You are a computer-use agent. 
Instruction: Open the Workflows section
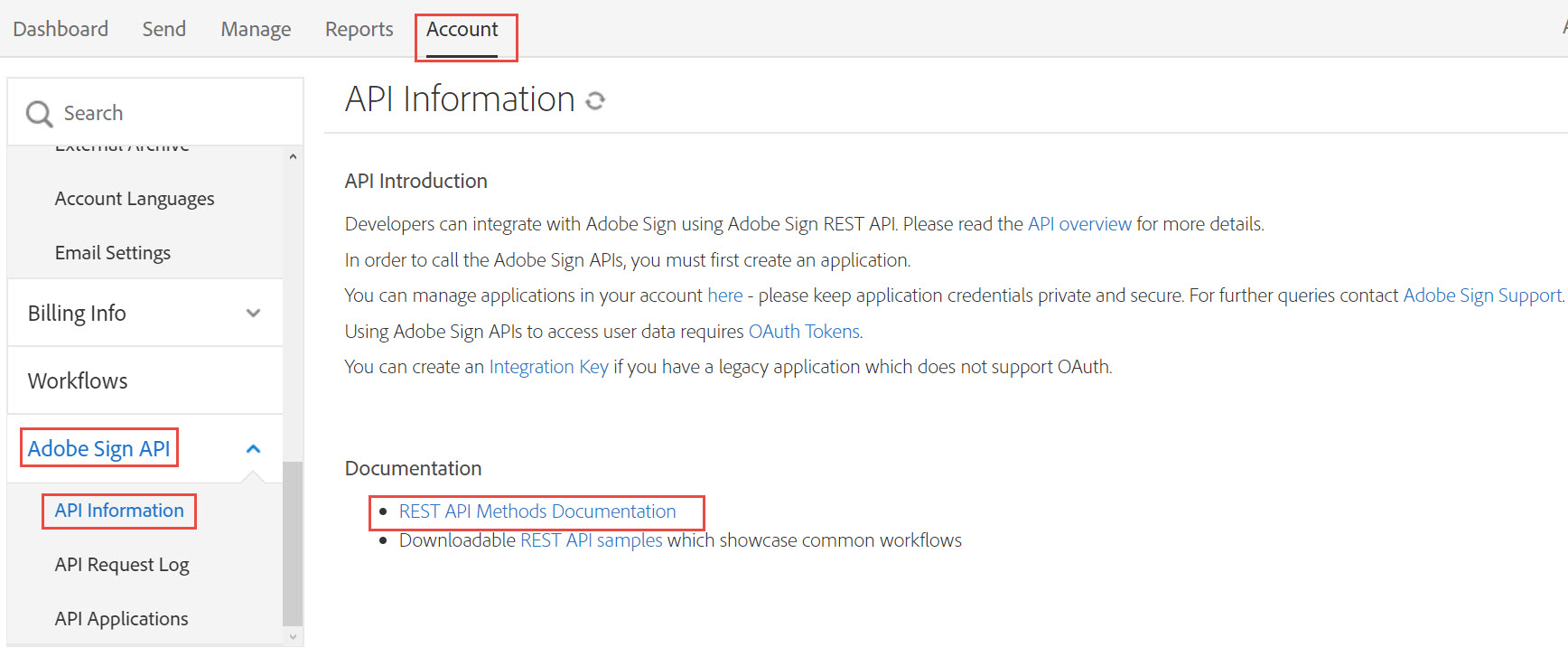pyautogui.click(x=78, y=380)
